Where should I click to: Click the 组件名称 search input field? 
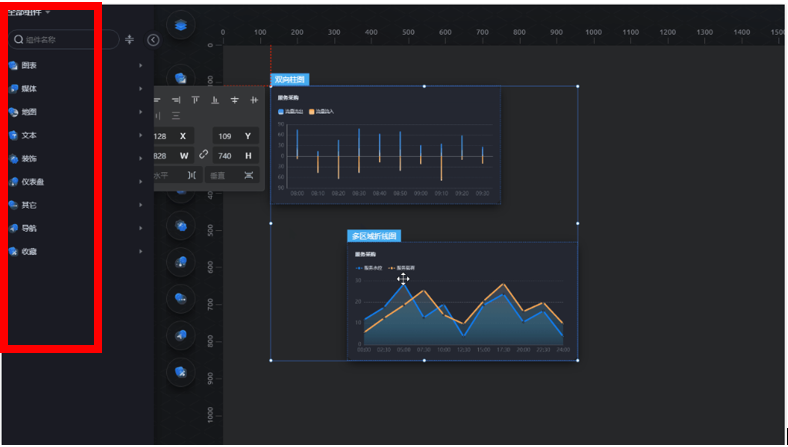64,40
